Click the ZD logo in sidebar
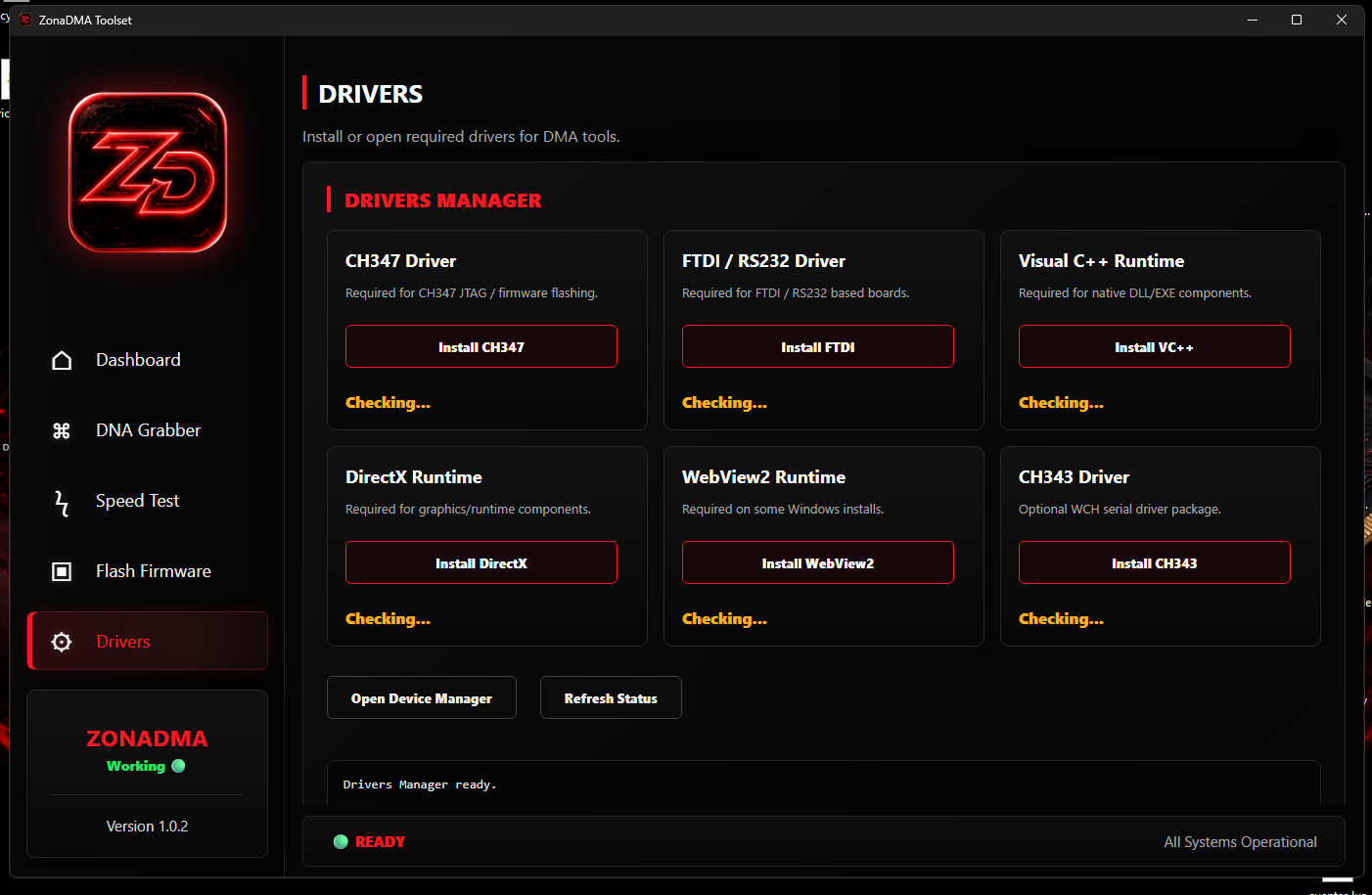This screenshot has width=1372, height=895. click(148, 172)
